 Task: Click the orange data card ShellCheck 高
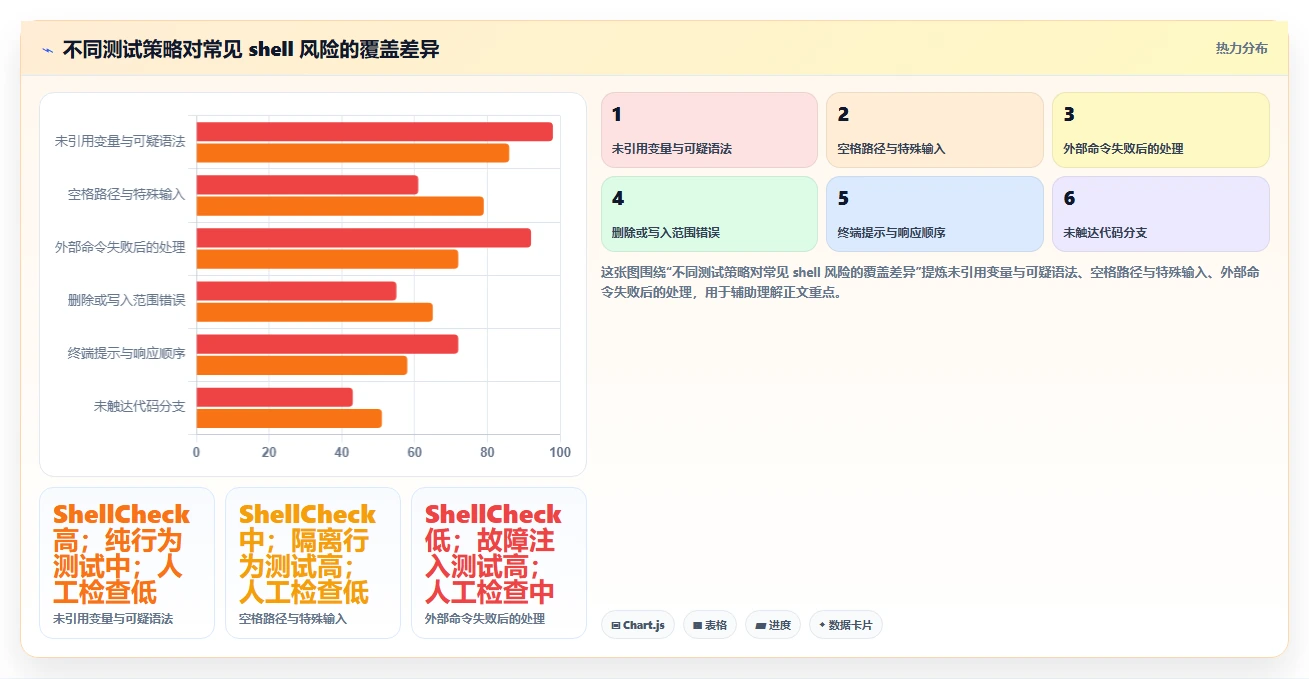[x=127, y=563]
